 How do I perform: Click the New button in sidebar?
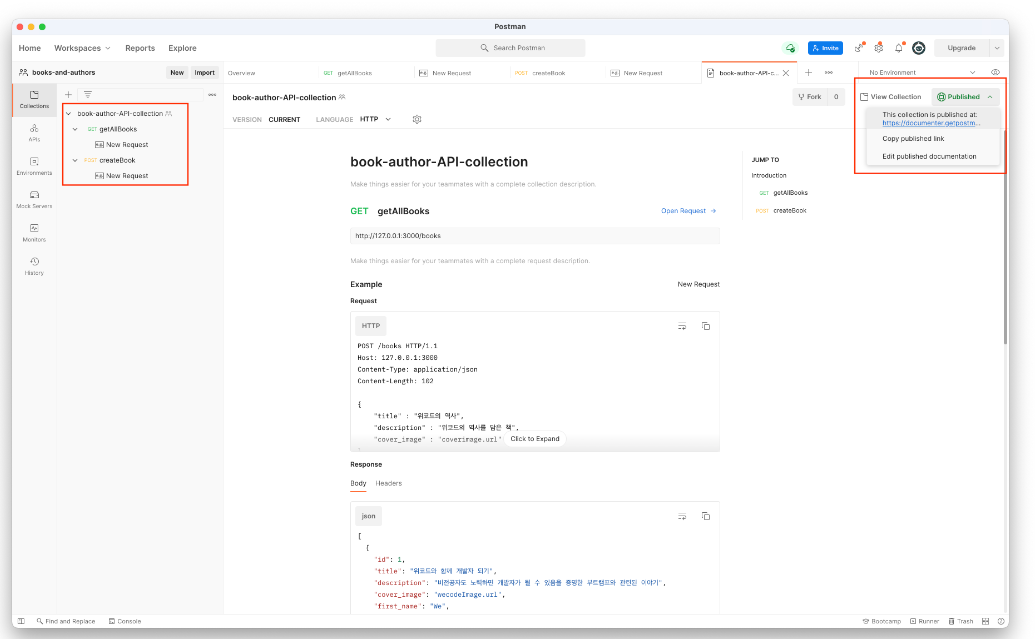point(177,73)
